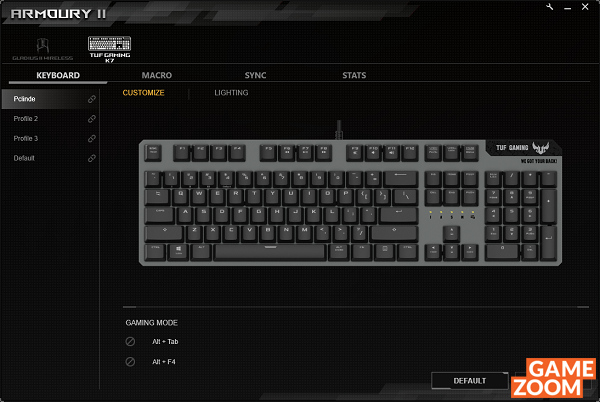This screenshot has height=402, width=600.
Task: Switch to the MACRO tab
Action: (x=157, y=75)
